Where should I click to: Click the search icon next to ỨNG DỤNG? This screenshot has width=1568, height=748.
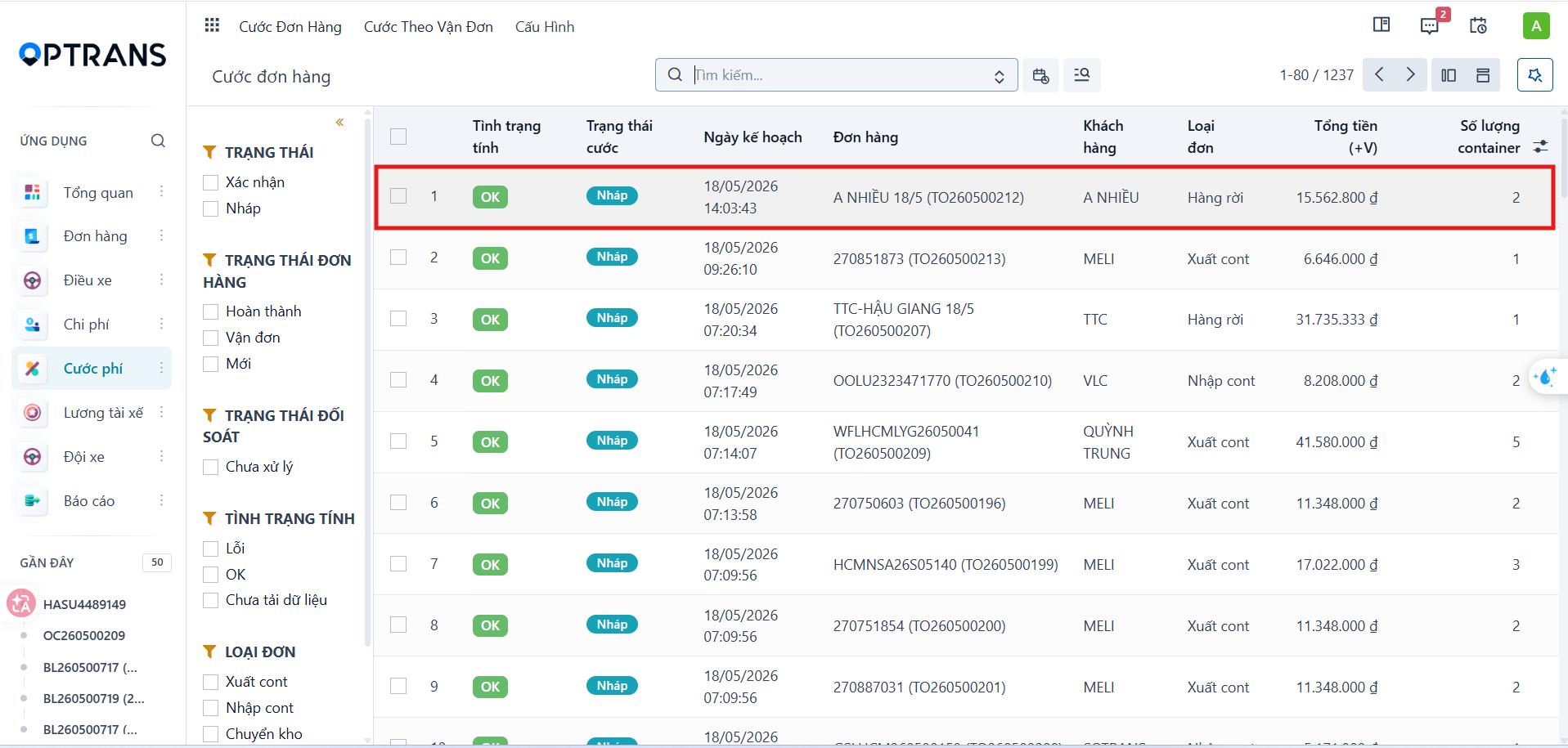click(x=158, y=141)
